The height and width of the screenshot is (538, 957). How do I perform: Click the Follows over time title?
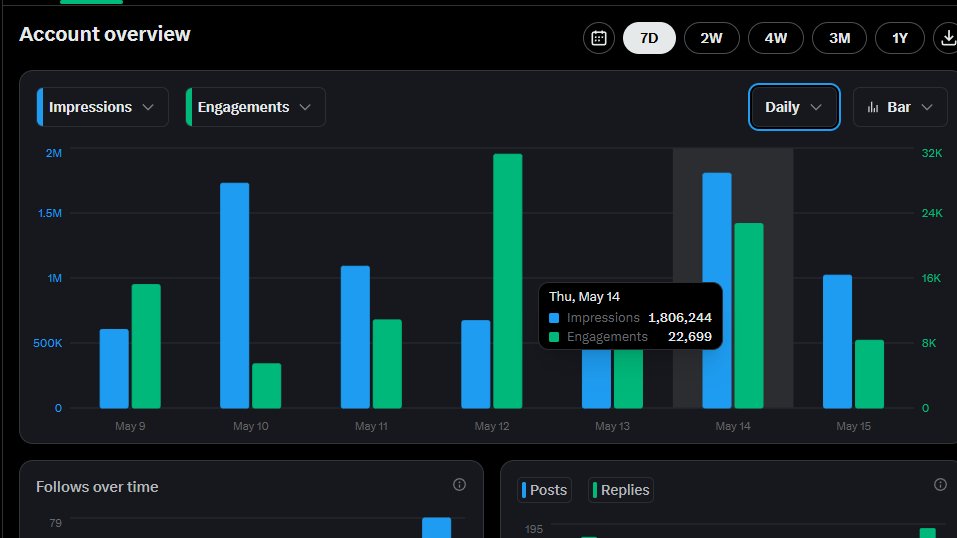pos(97,487)
